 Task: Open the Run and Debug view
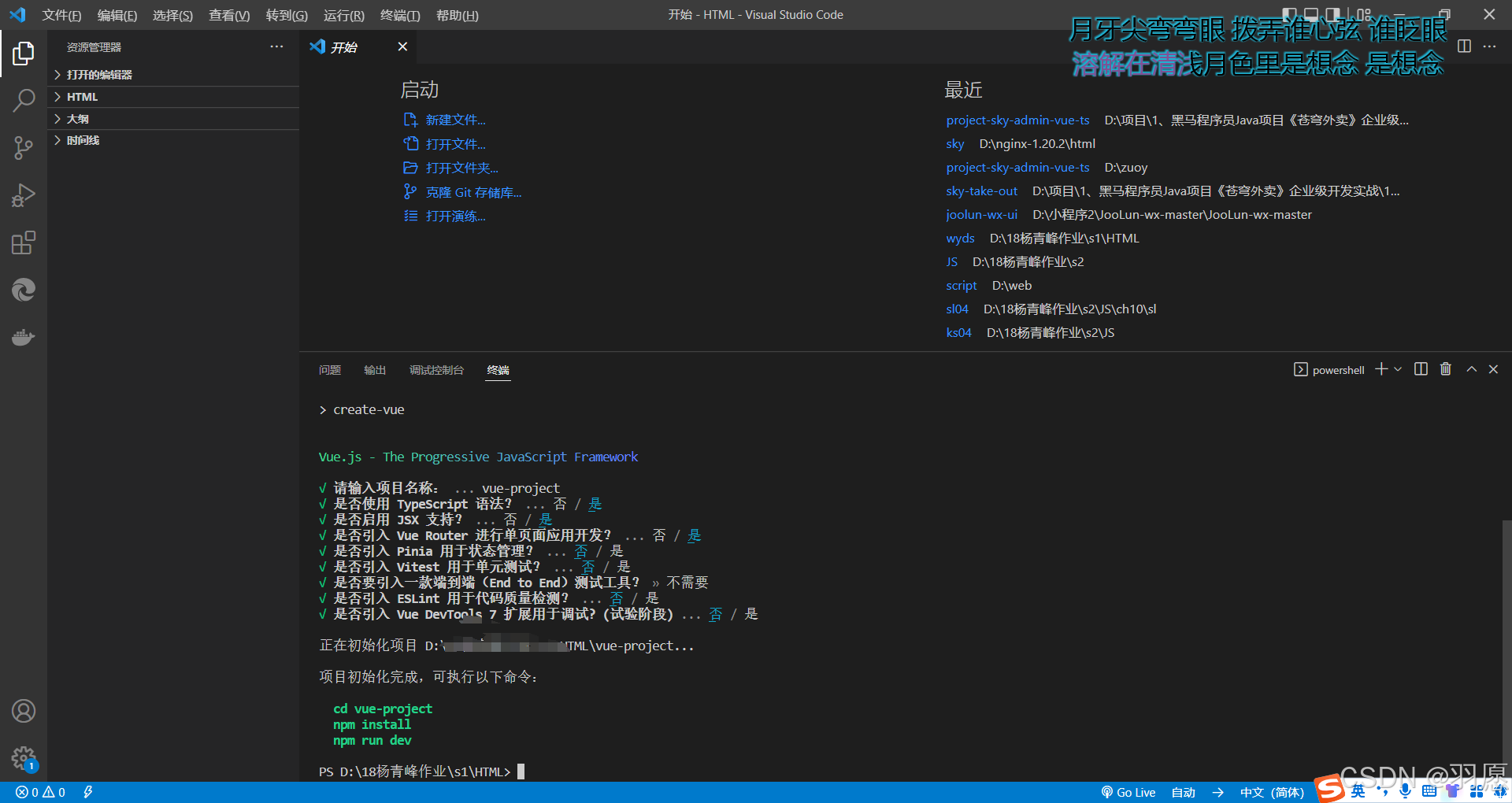point(24,195)
